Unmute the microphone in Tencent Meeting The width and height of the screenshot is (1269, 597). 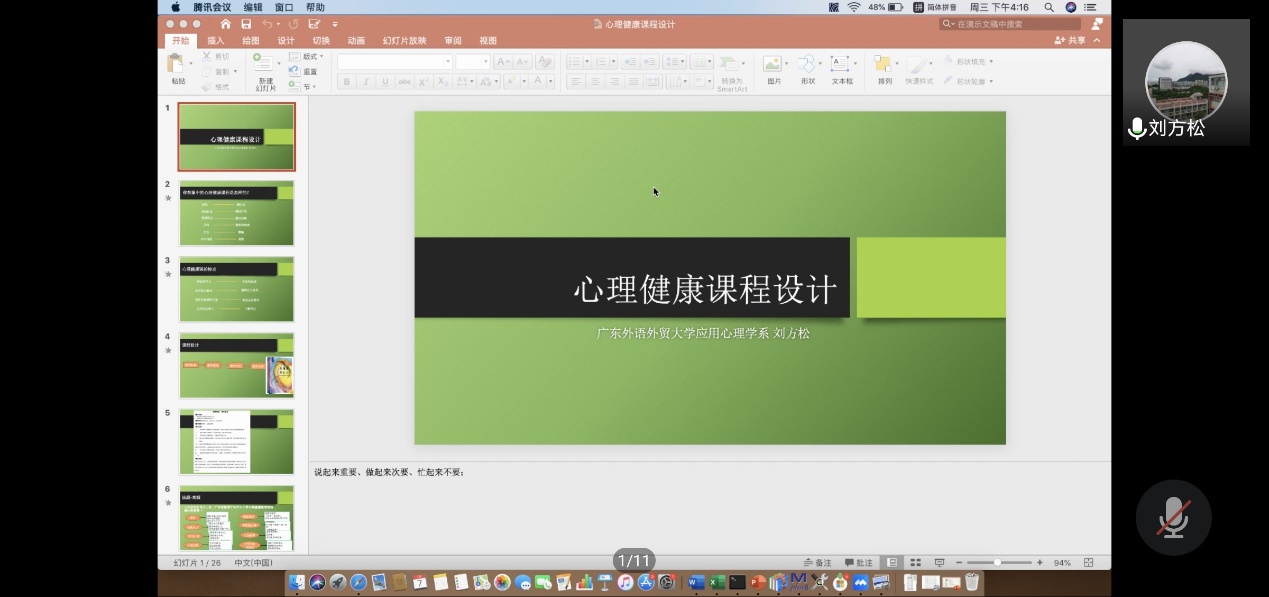1173,517
